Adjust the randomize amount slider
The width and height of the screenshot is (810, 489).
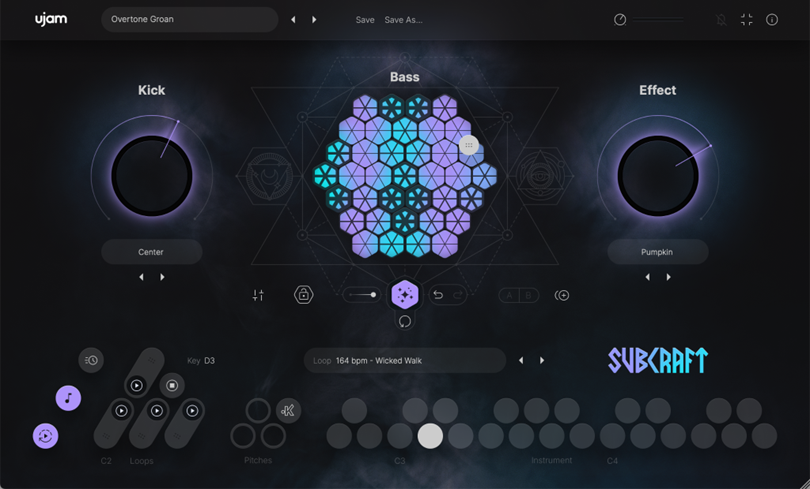pyautogui.click(x=361, y=295)
